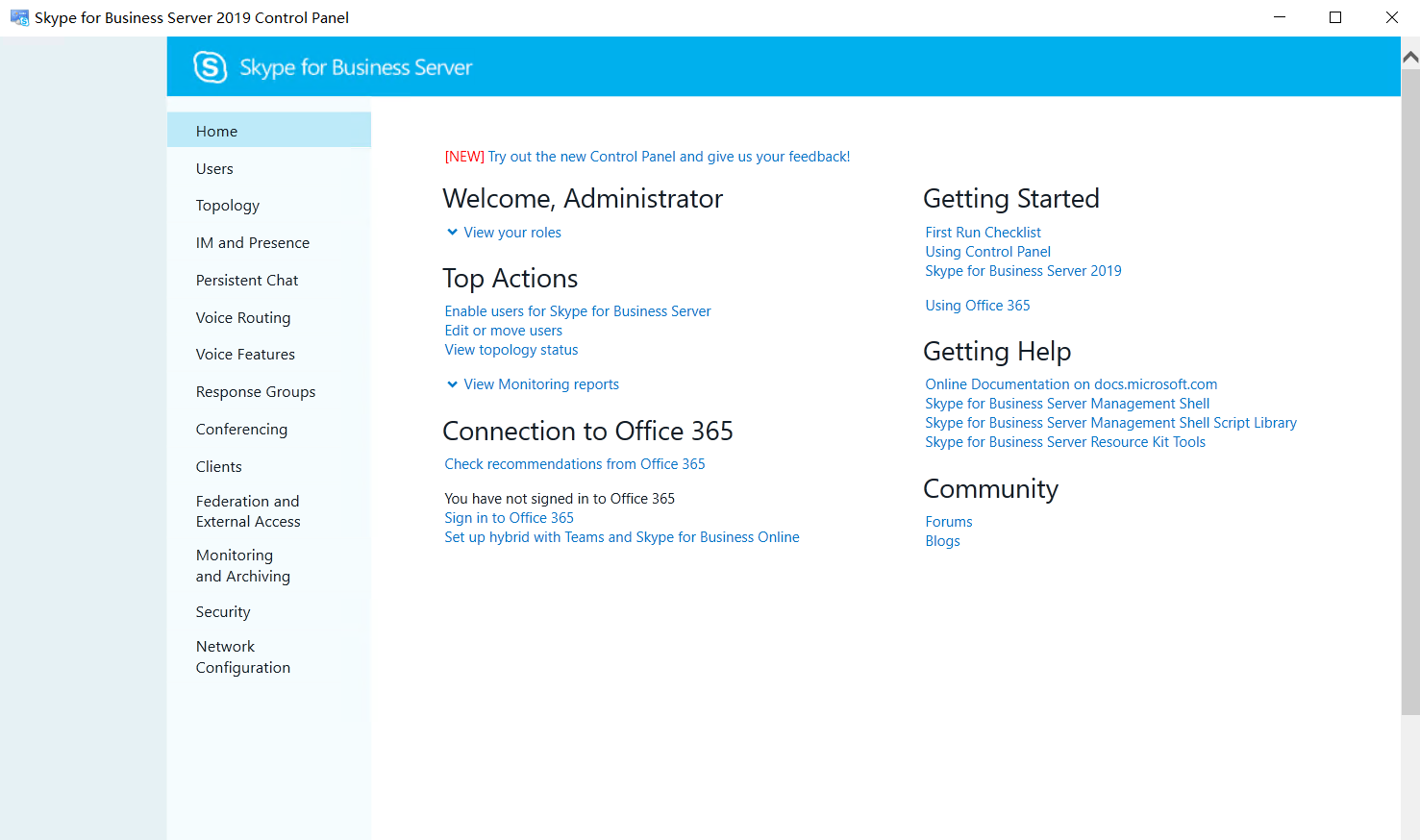Click Using Office 365 link

[978, 306]
